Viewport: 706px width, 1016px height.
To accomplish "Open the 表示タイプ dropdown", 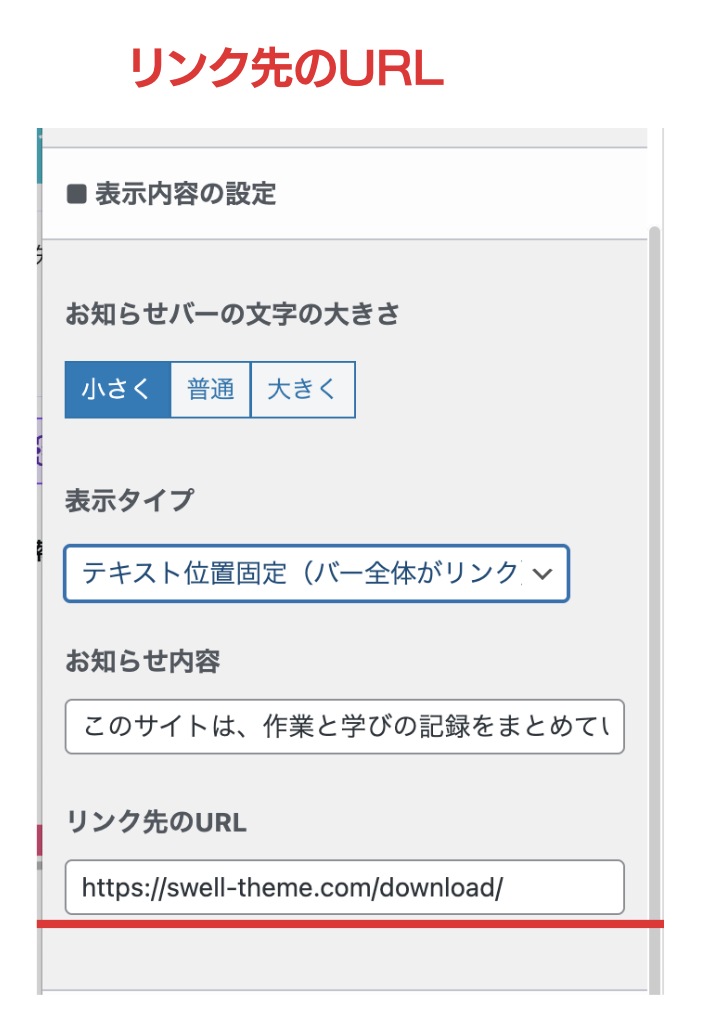I will coord(300,573).
